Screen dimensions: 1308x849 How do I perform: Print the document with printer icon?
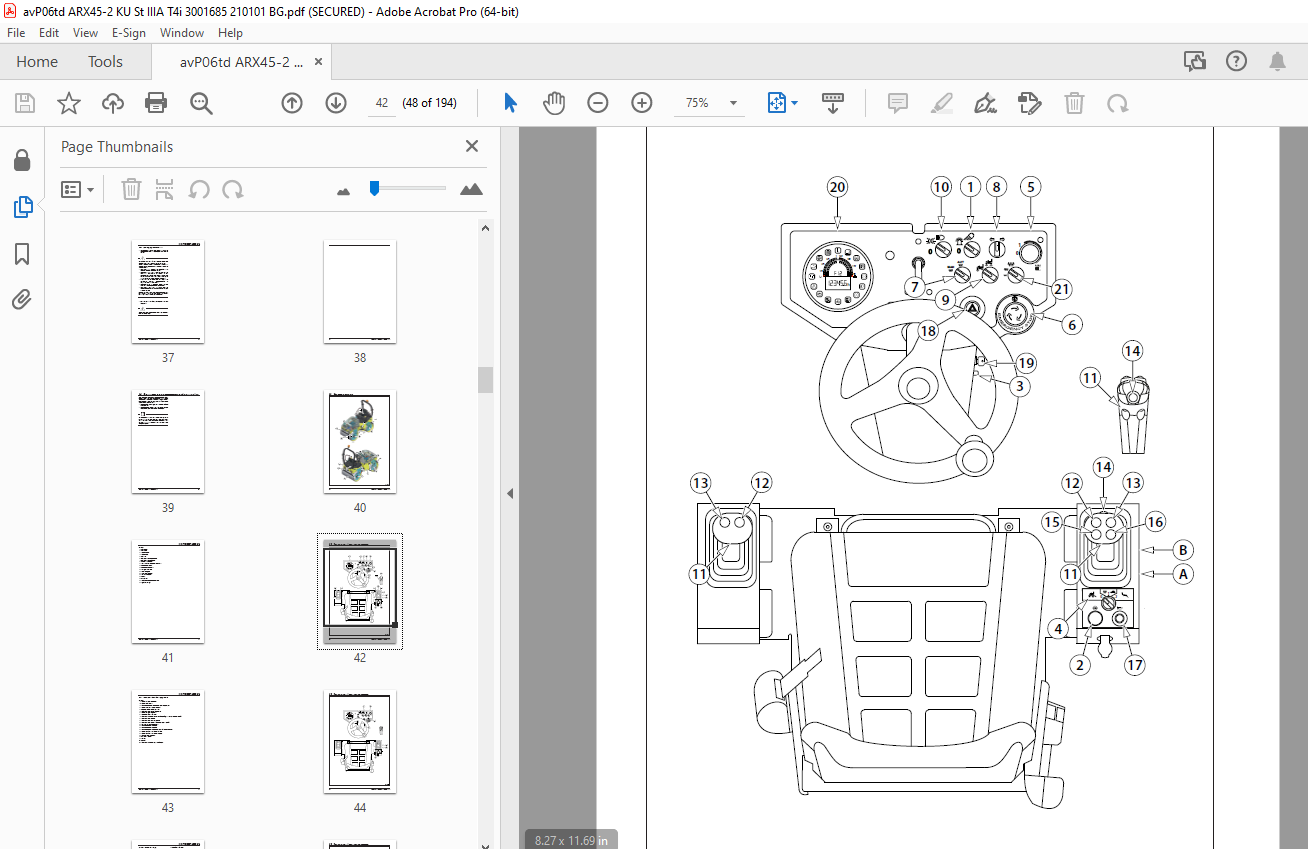(x=156, y=103)
